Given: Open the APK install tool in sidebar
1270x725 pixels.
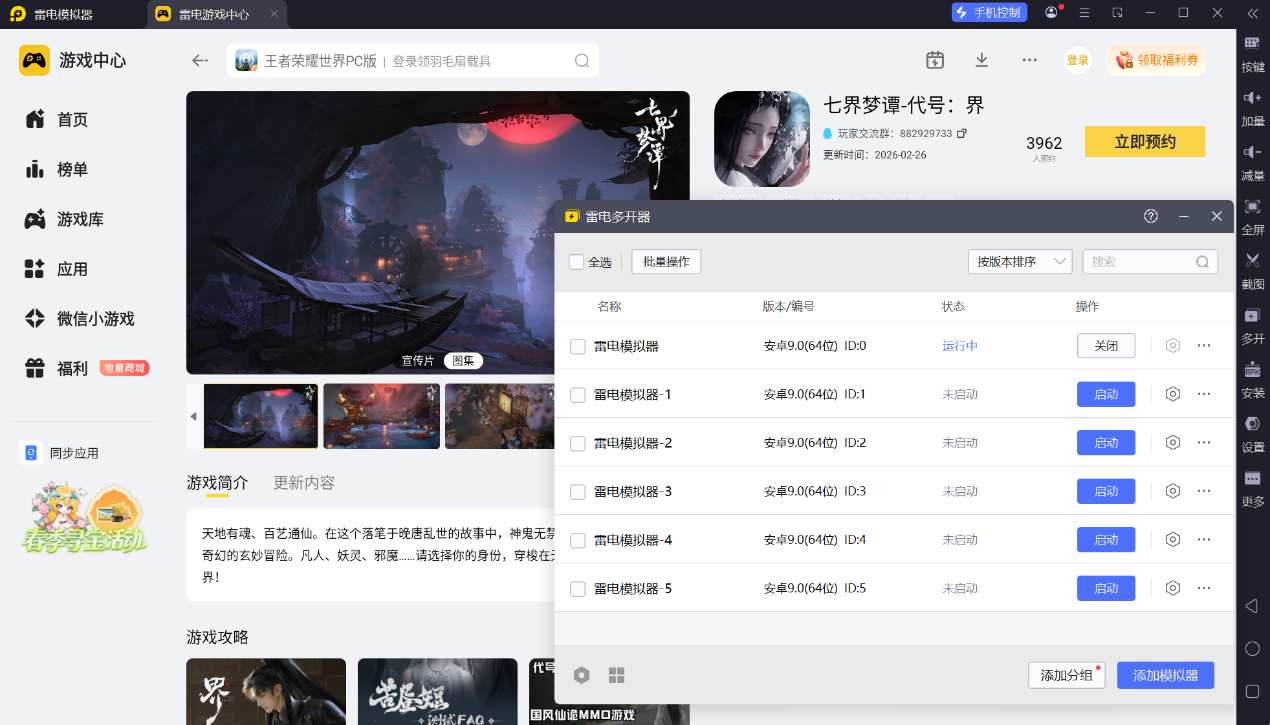Looking at the screenshot, I should coord(1252,370).
